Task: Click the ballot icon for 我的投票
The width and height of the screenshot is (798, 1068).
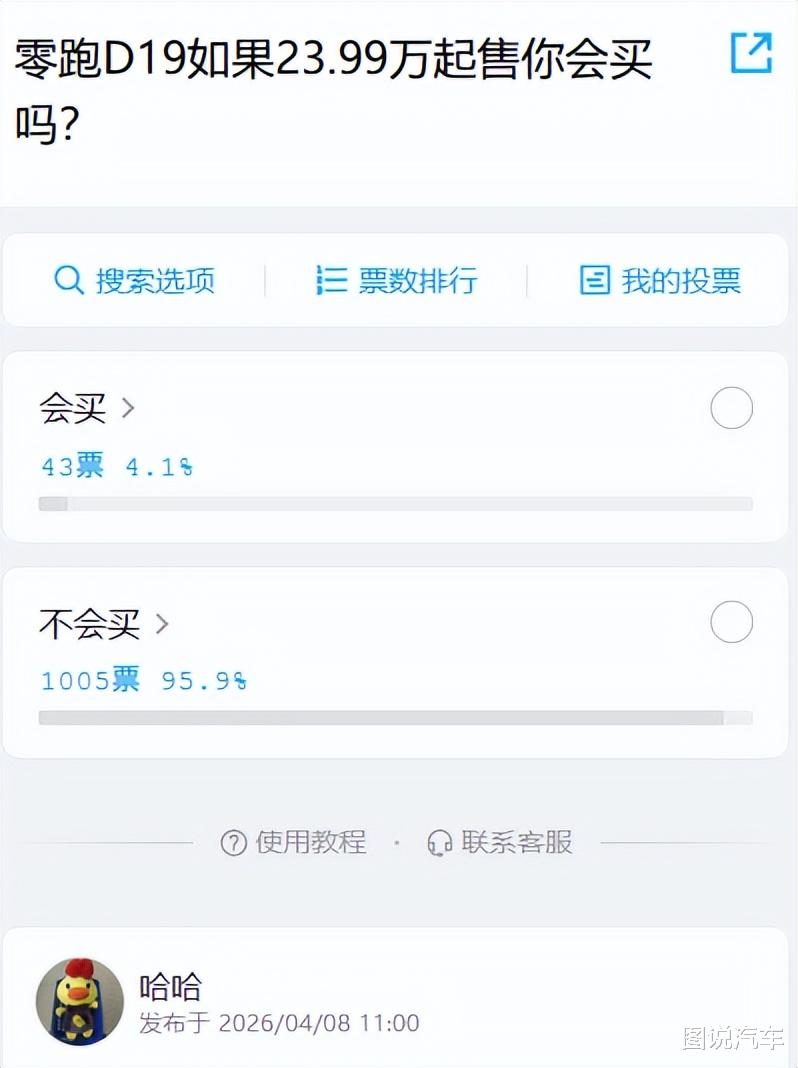Action: pos(595,281)
